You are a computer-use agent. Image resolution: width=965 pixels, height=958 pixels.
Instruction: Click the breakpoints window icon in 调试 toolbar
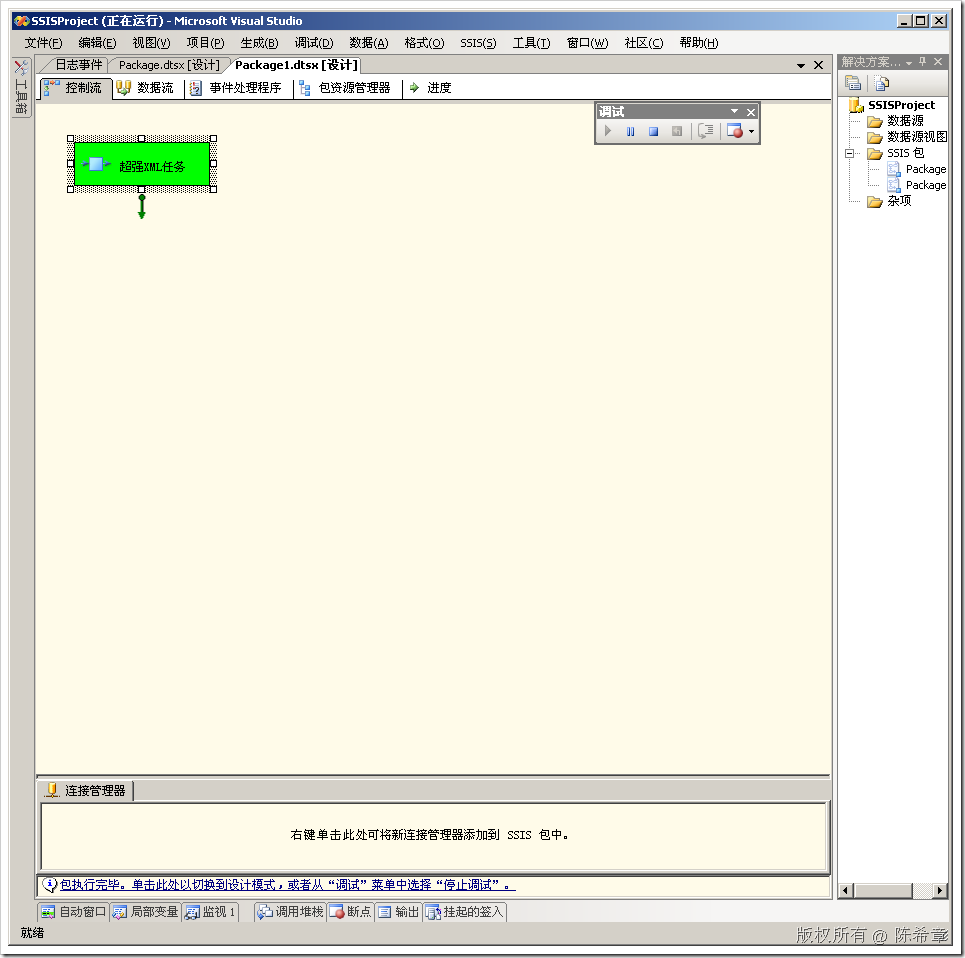735,131
